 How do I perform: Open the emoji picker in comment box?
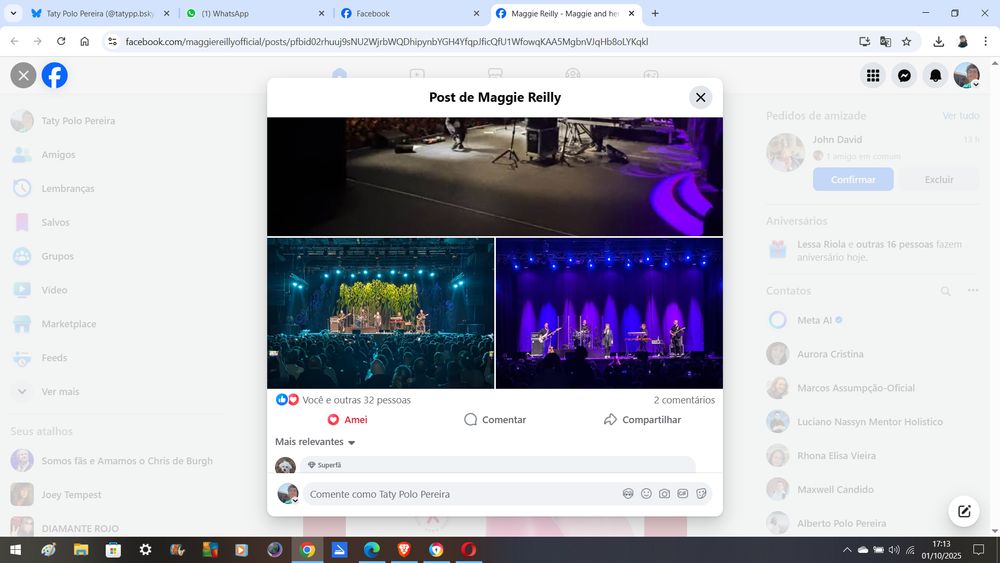point(646,494)
